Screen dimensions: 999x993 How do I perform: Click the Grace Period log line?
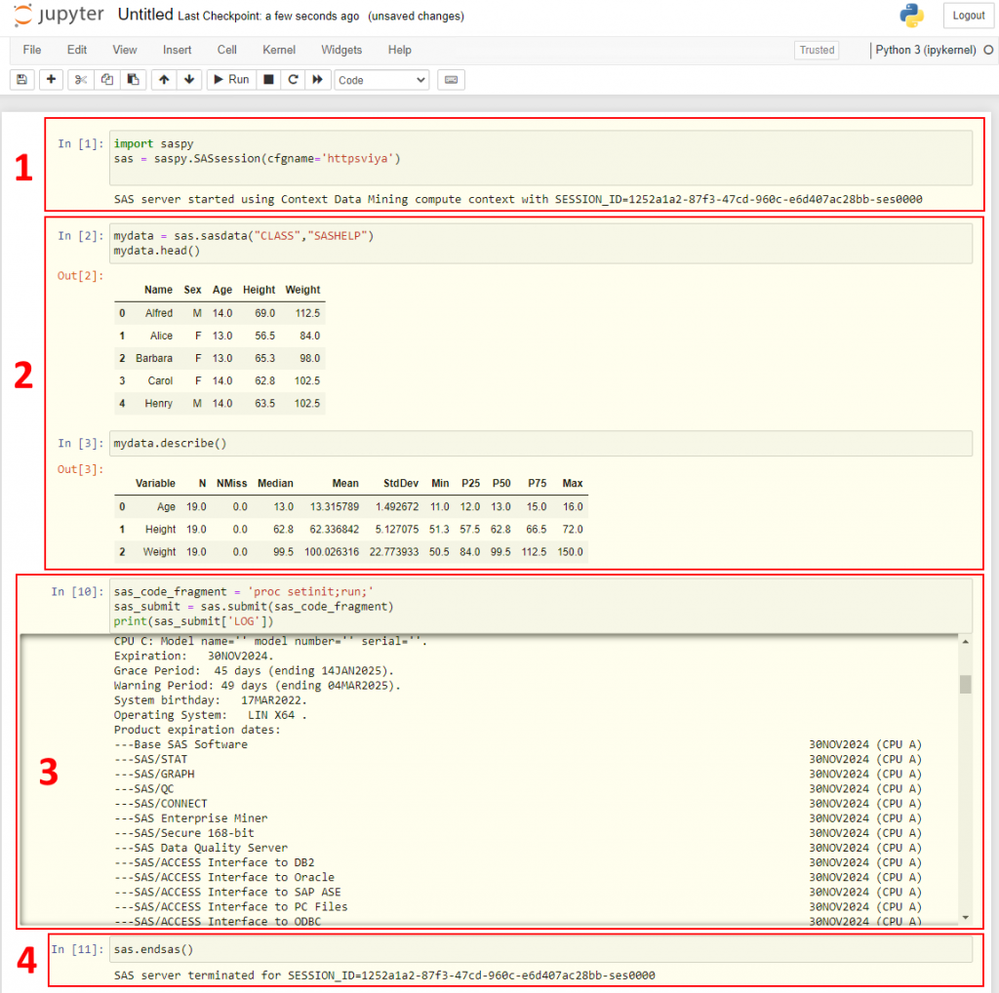[x=254, y=671]
